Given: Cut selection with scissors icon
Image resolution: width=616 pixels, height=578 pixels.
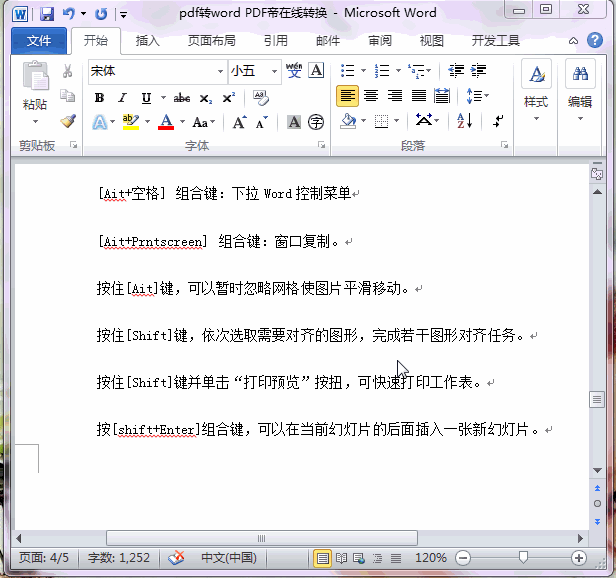Looking at the screenshot, I should tap(68, 71).
